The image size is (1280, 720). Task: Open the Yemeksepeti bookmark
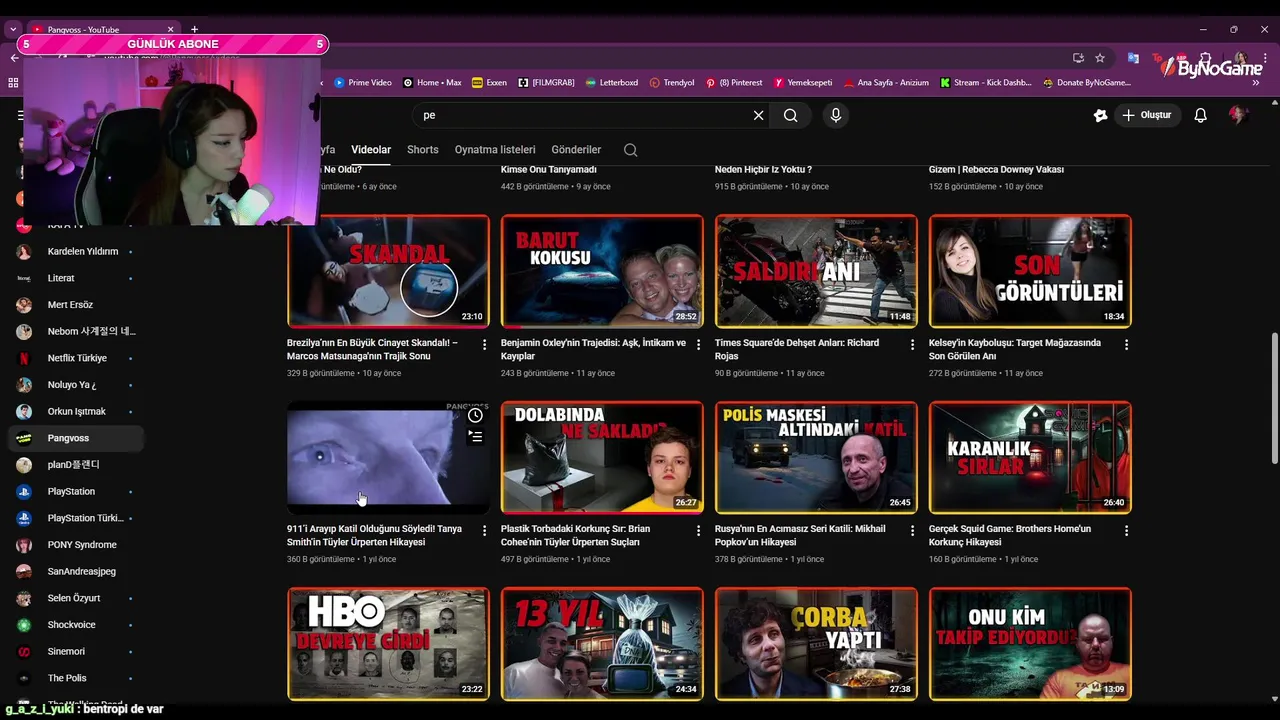coord(802,83)
